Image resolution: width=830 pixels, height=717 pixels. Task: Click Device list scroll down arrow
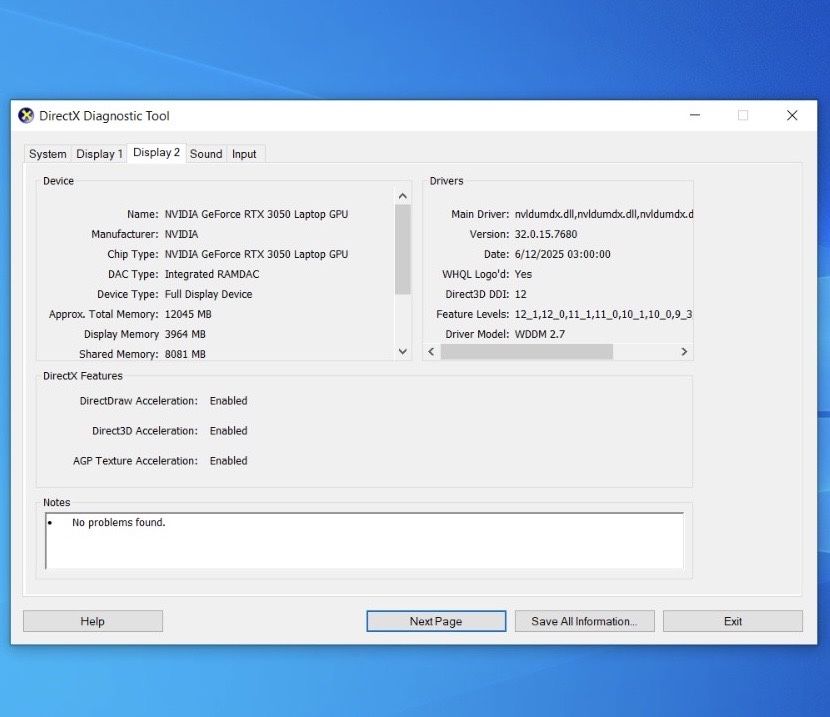pos(403,351)
